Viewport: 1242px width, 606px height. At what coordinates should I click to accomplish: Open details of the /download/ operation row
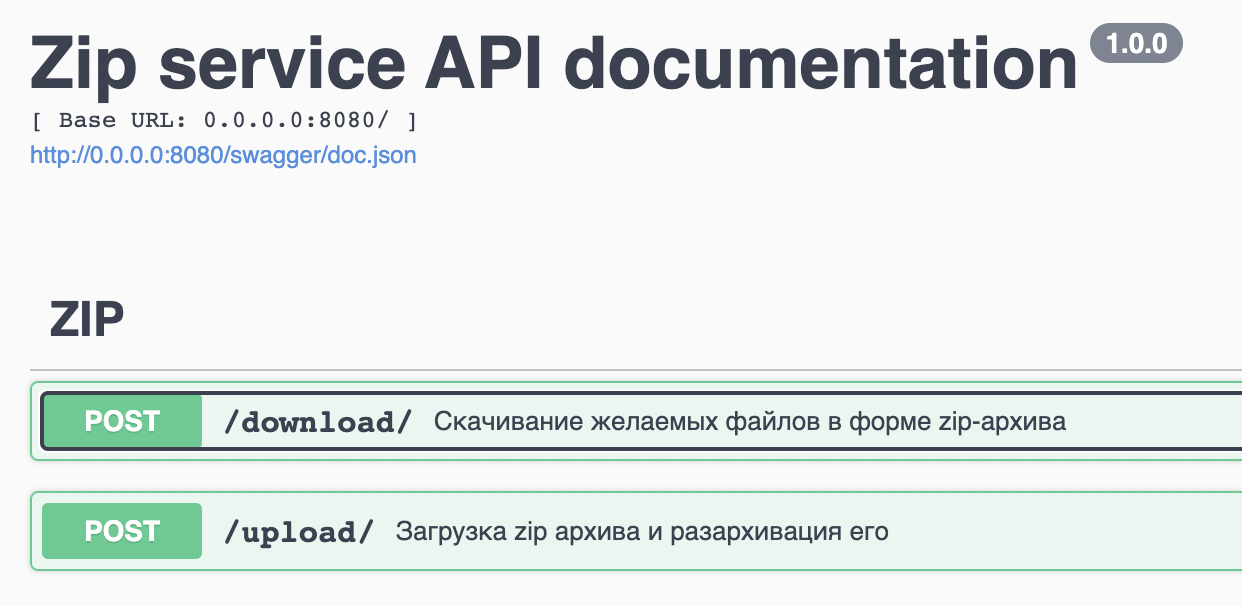pyautogui.click(x=700, y=421)
